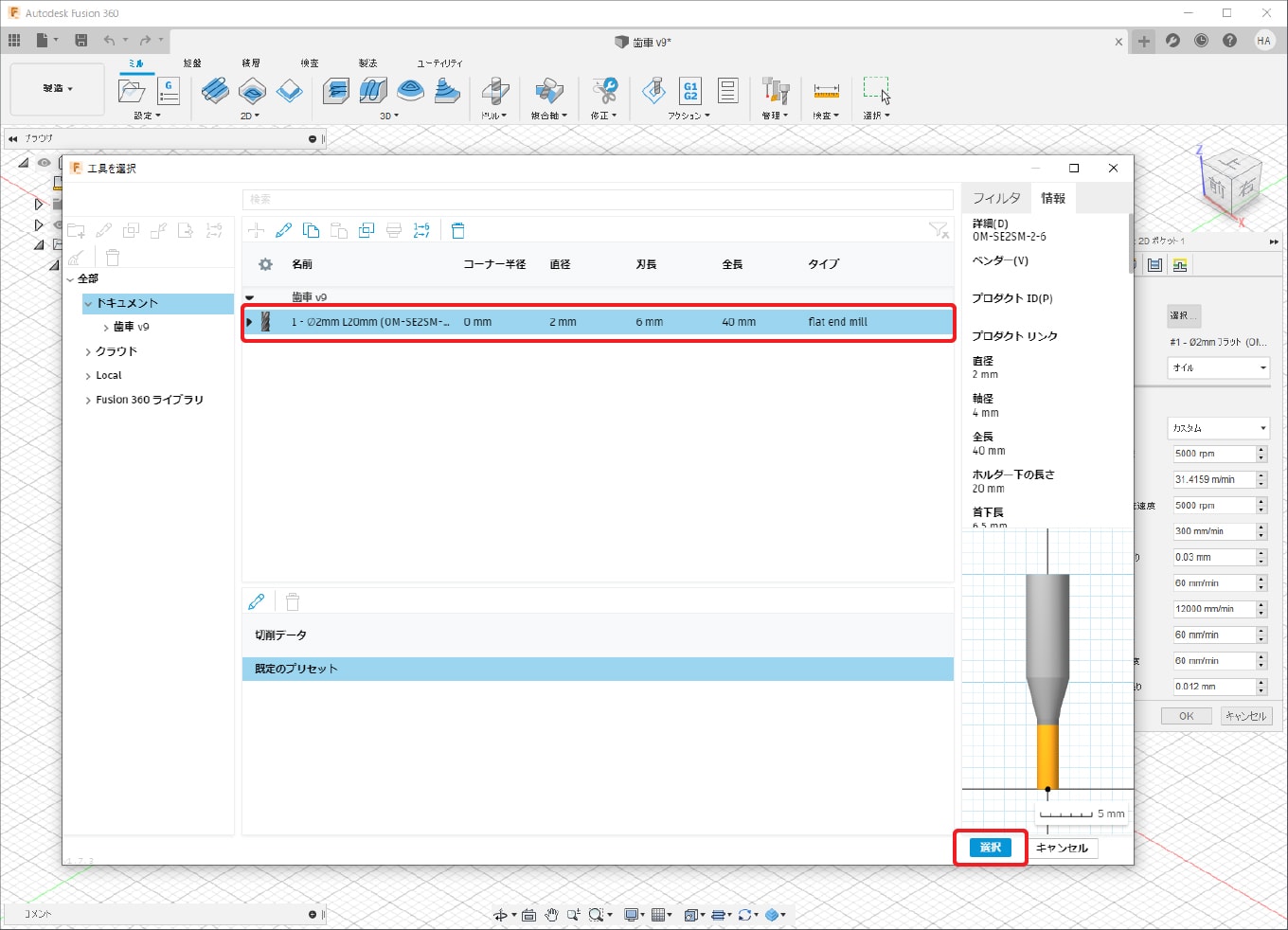Click the drill tool icon in ribbon
This screenshot has height=930, width=1288.
pyautogui.click(x=494, y=91)
